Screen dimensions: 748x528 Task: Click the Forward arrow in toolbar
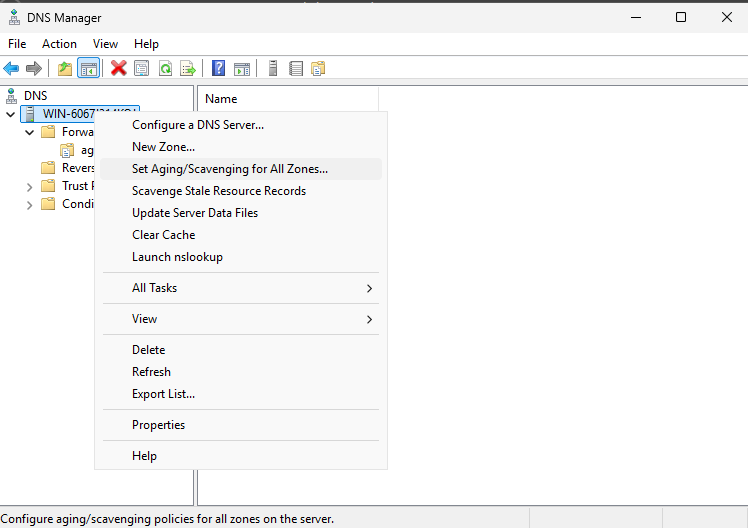tap(33, 69)
